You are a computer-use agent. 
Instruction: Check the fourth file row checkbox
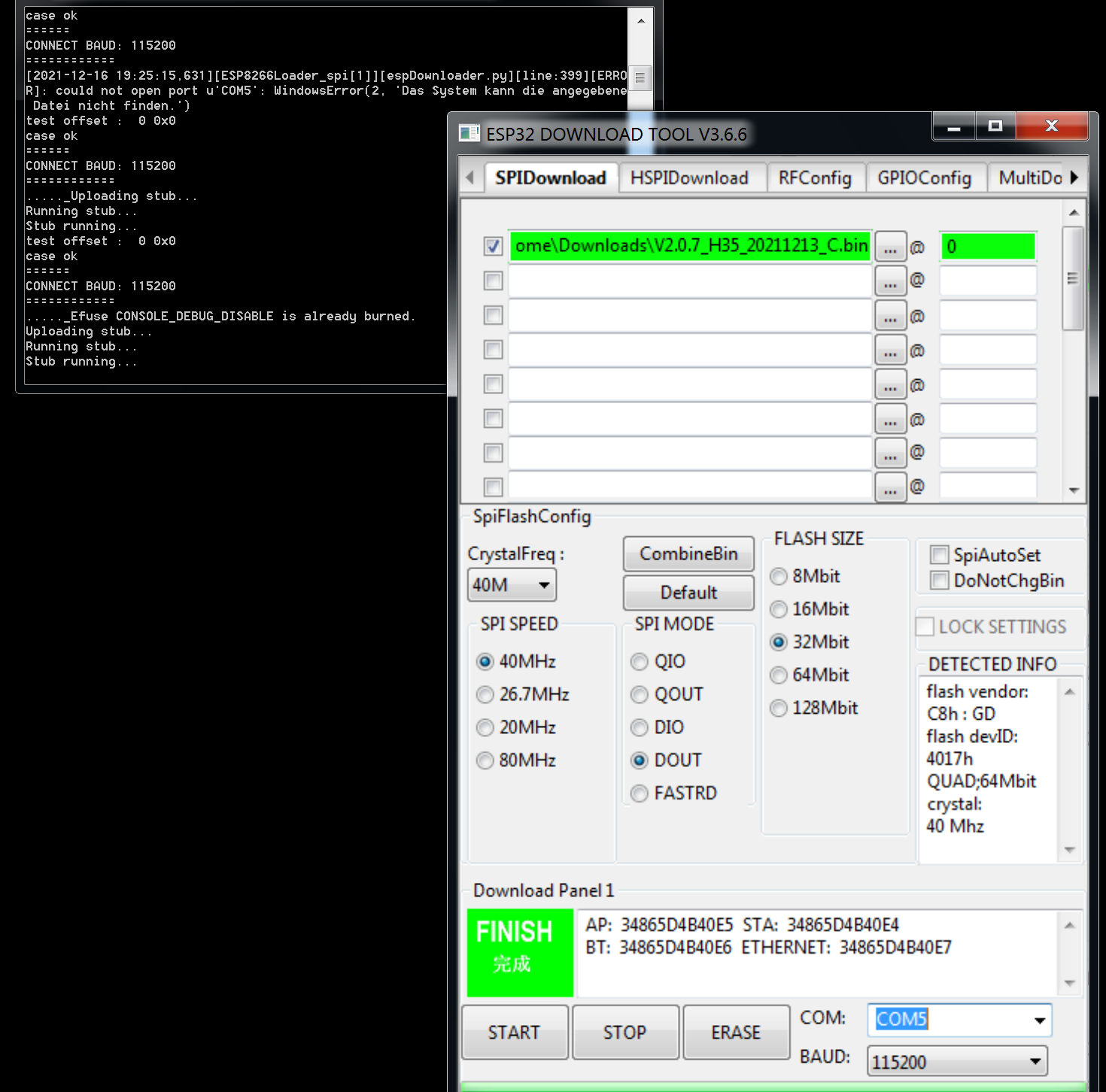(x=494, y=350)
